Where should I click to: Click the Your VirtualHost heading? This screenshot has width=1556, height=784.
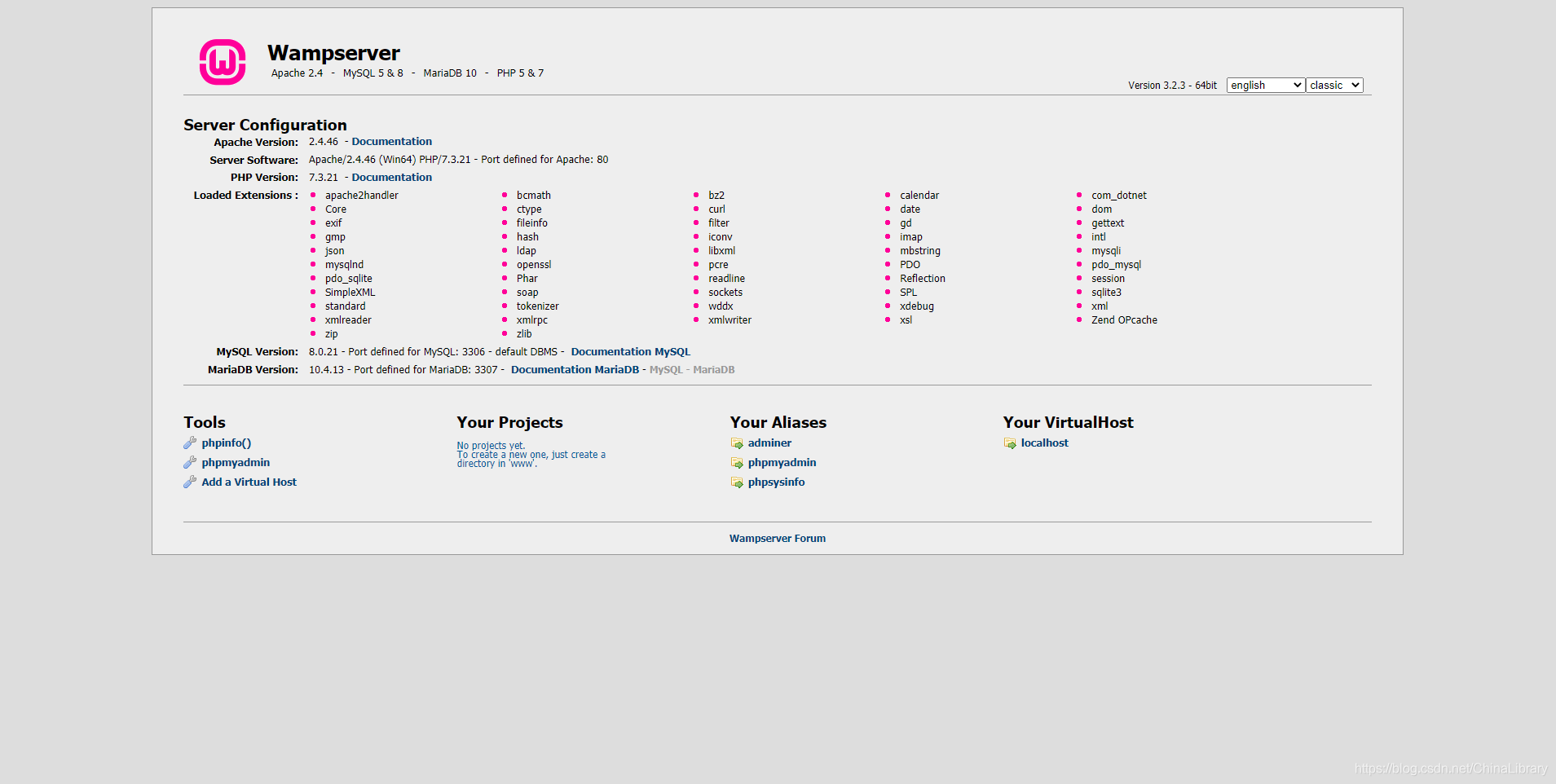coord(1068,423)
